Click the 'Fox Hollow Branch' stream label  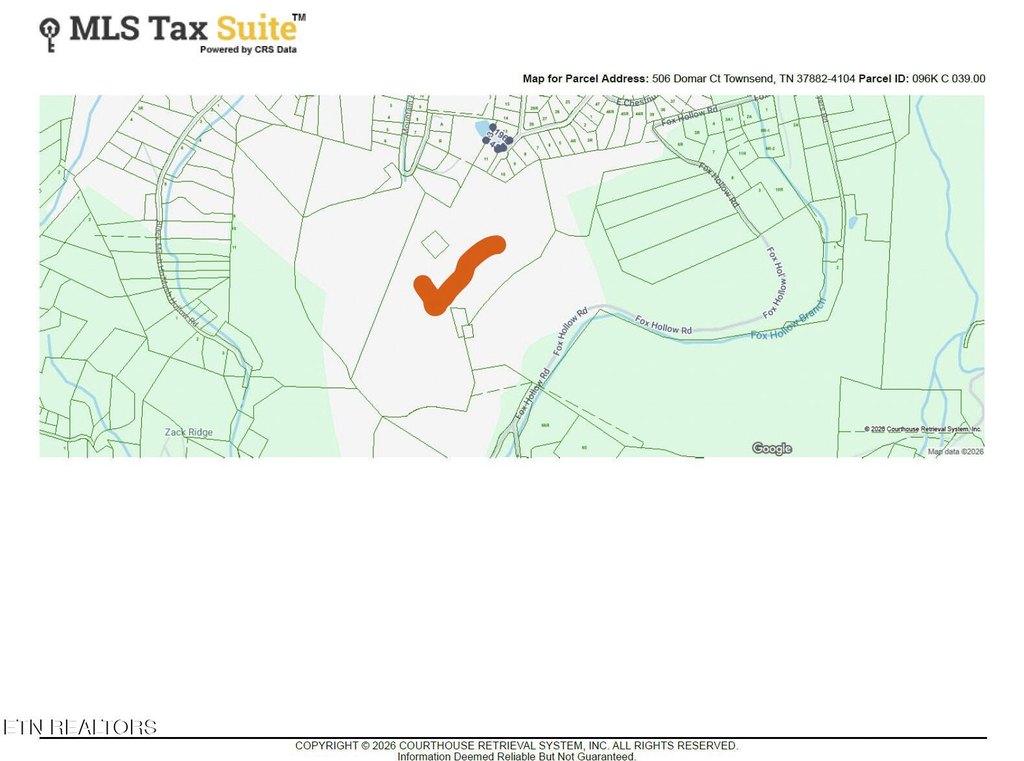[789, 320]
